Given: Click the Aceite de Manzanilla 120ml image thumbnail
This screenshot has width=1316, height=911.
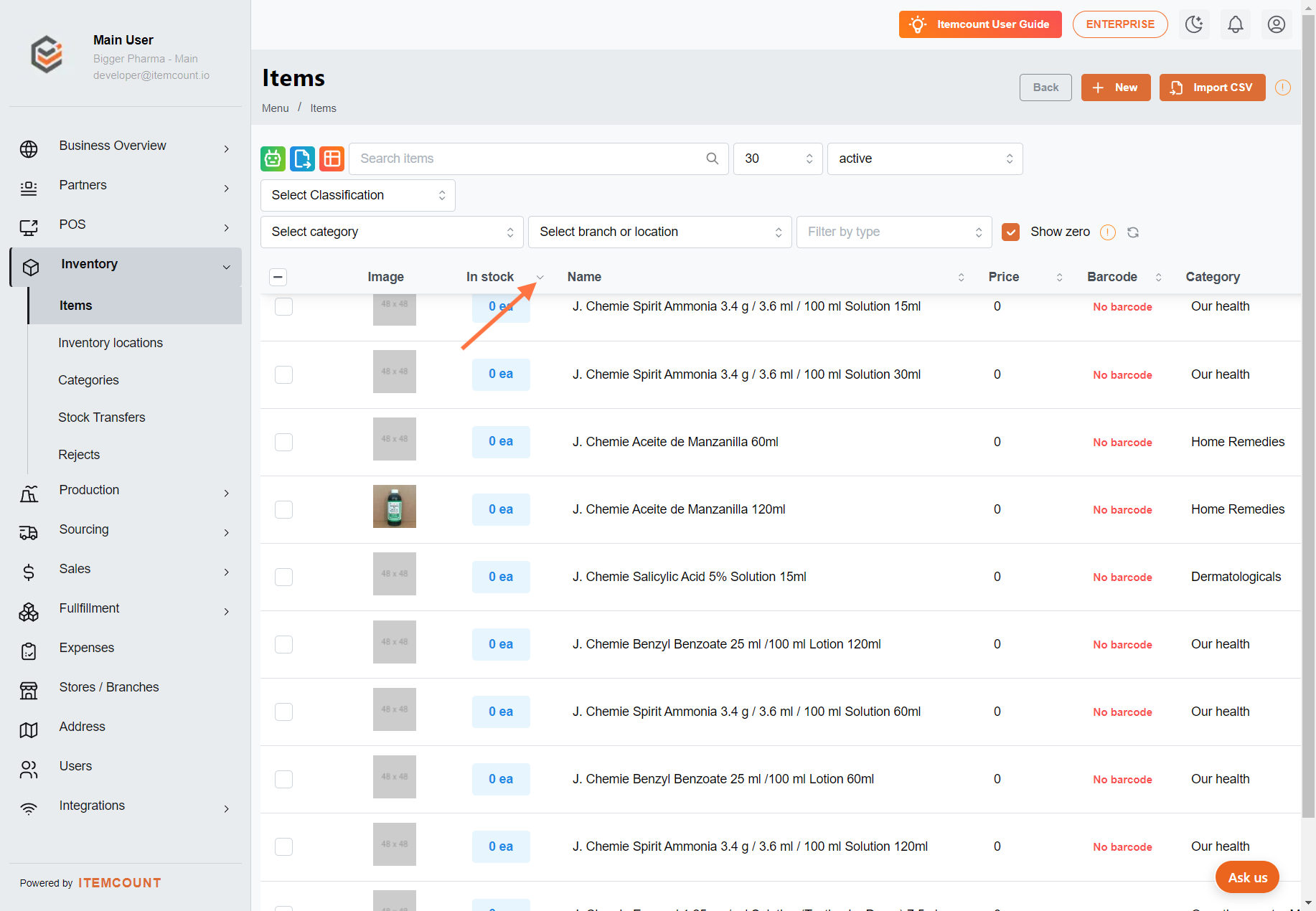Looking at the screenshot, I should click(x=395, y=506).
